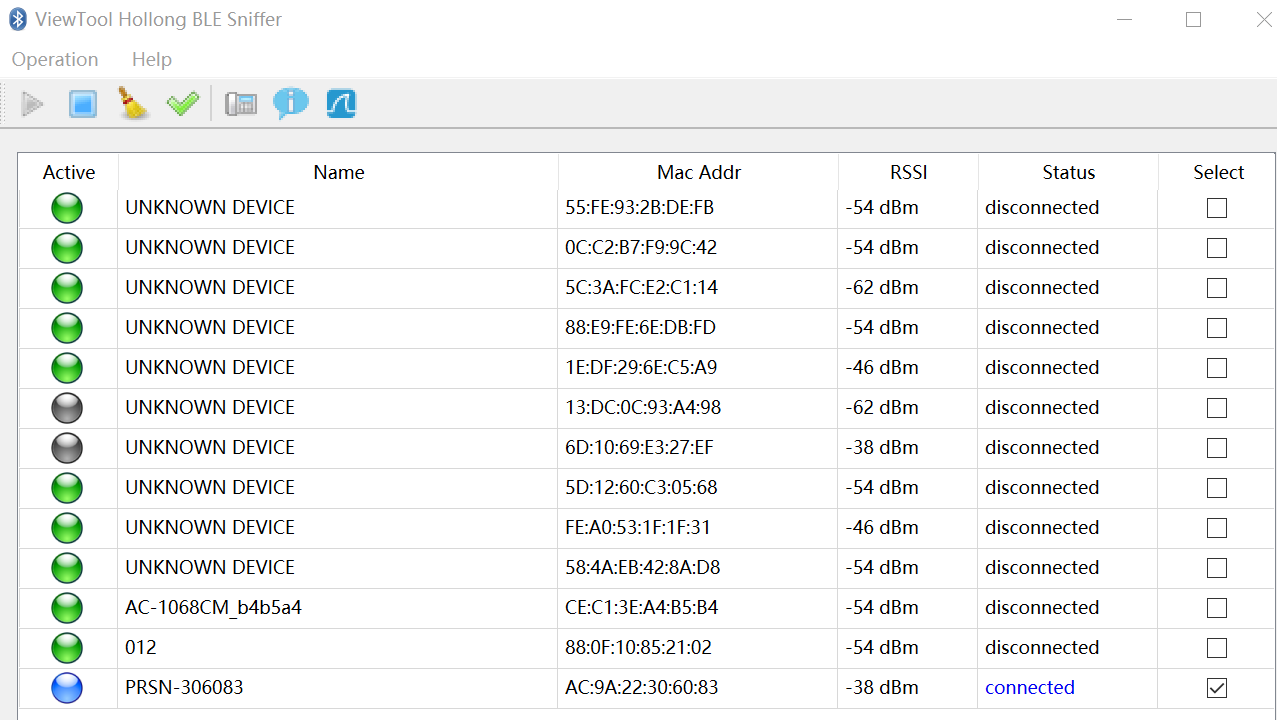Click green indicator for FE:A0:53:1F:1F:31
1277x720 pixels.
pos(67,528)
